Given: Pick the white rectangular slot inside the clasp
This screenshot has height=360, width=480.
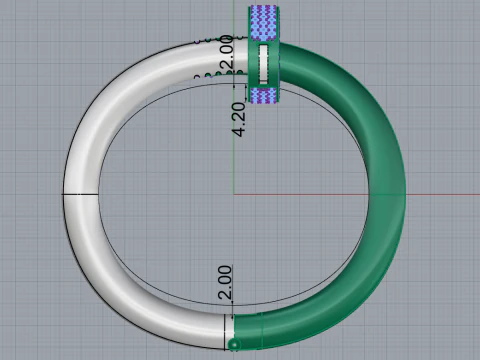Looking at the screenshot, I should click(x=264, y=64).
